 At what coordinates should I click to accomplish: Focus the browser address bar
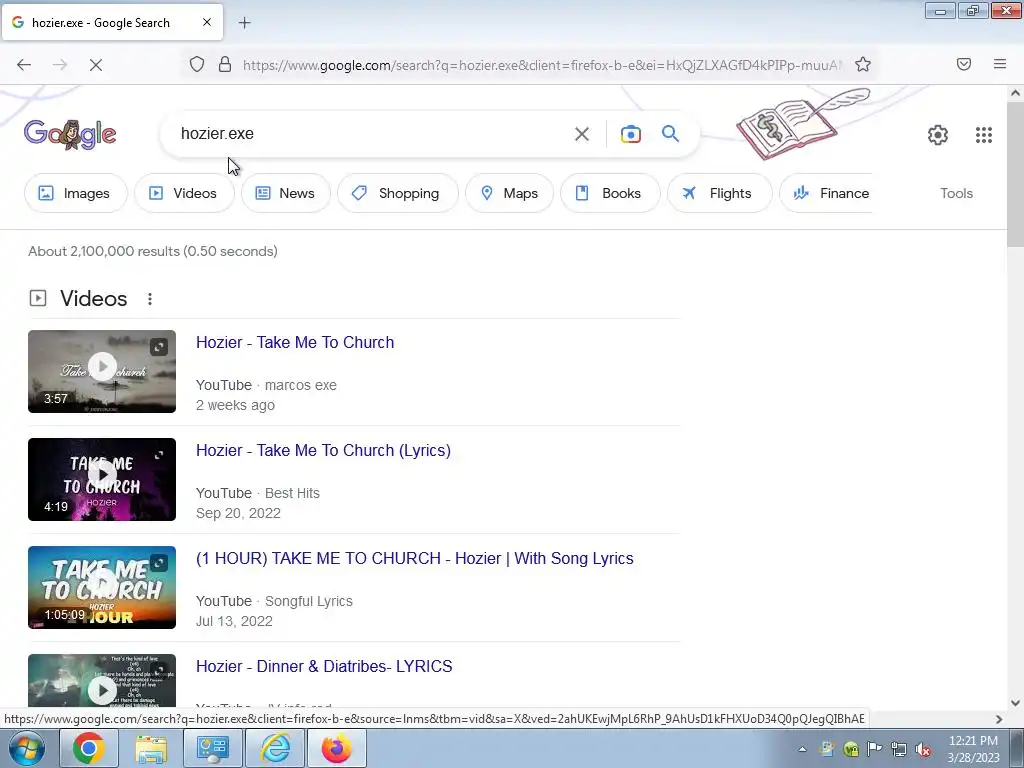click(x=542, y=65)
